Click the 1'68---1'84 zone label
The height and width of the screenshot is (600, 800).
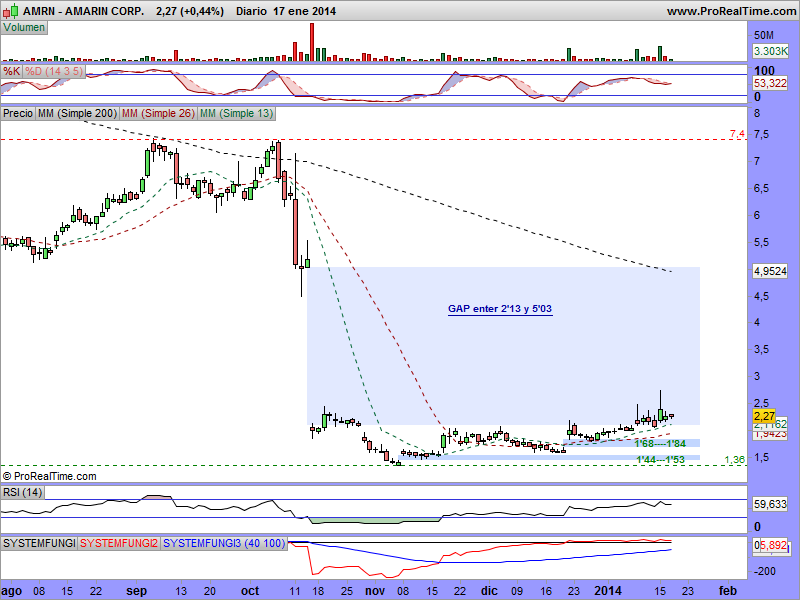click(x=660, y=444)
